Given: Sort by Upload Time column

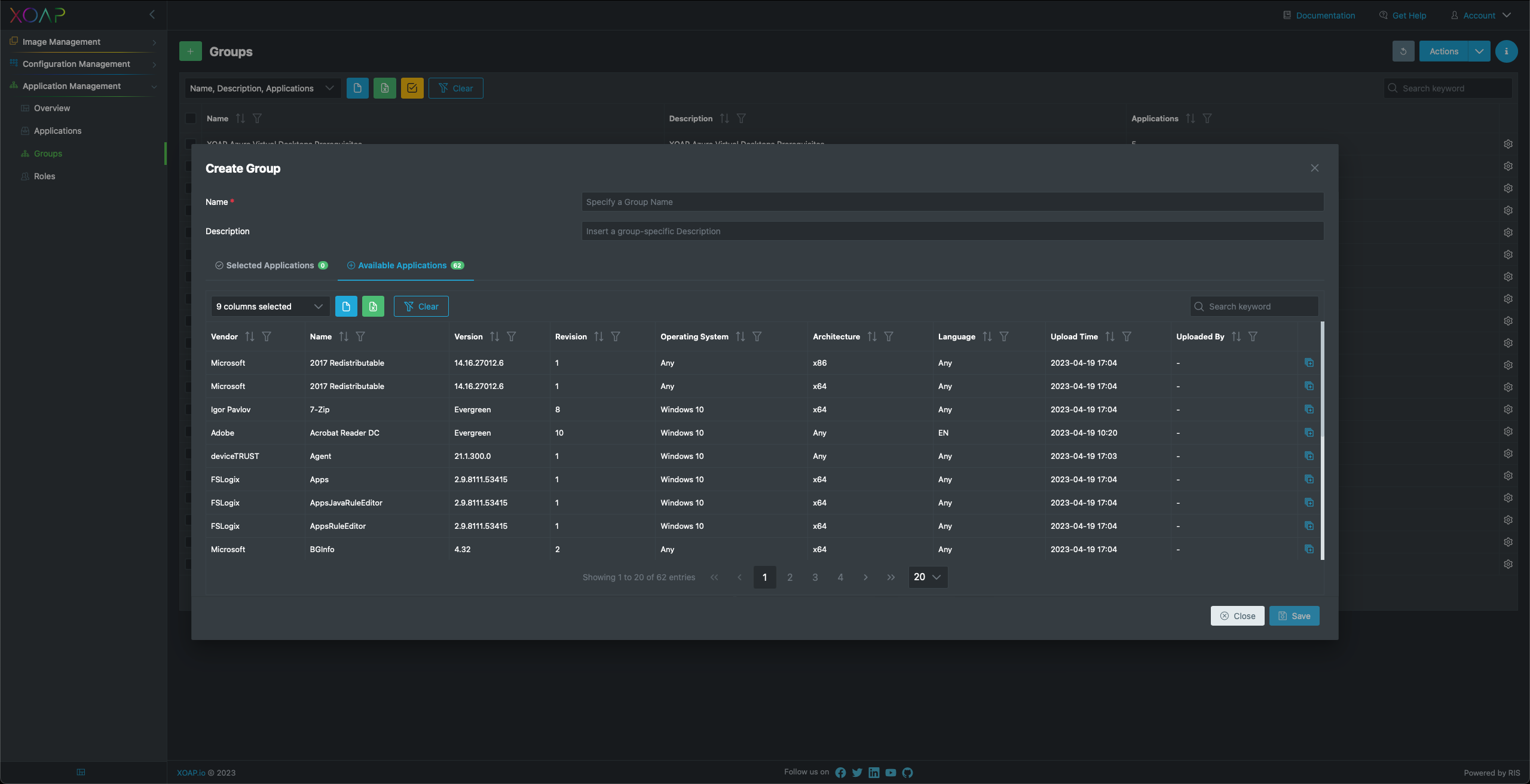Looking at the screenshot, I should [1110, 336].
